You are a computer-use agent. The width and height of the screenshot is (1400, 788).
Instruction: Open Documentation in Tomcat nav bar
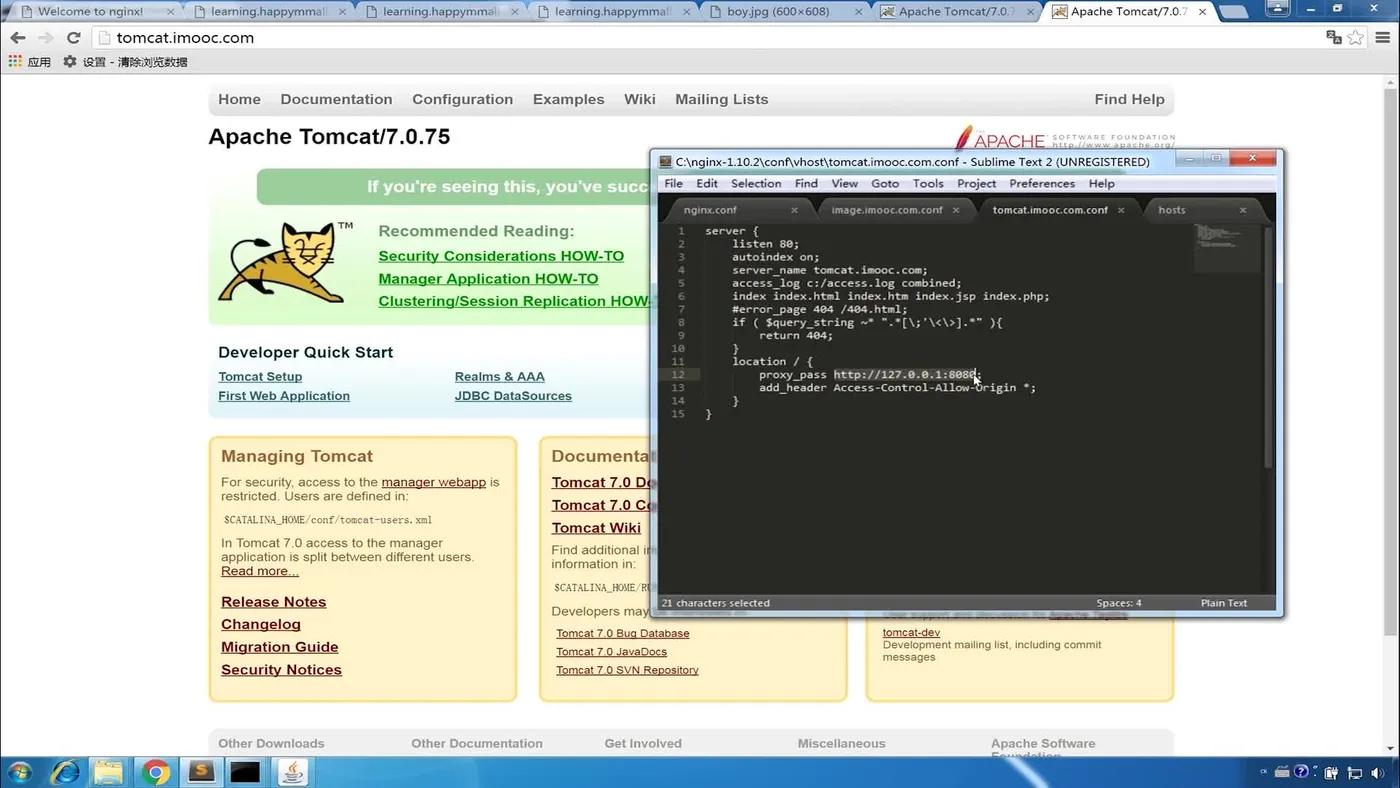336,100
